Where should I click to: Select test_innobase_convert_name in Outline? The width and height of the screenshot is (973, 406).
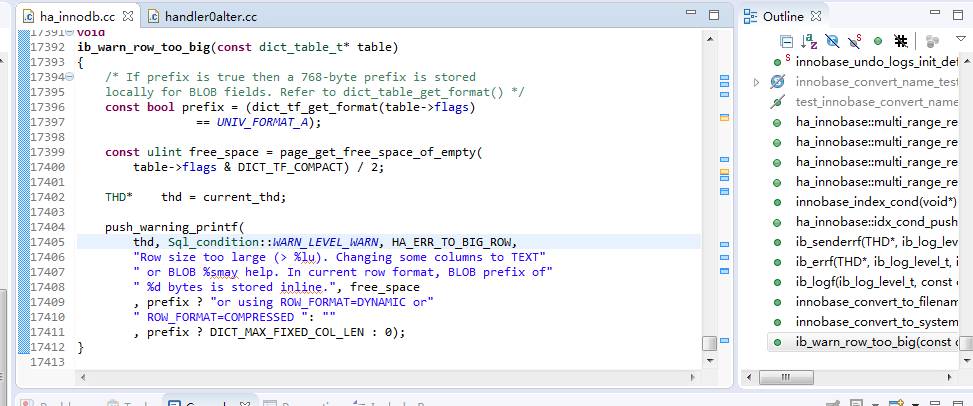(x=876, y=102)
